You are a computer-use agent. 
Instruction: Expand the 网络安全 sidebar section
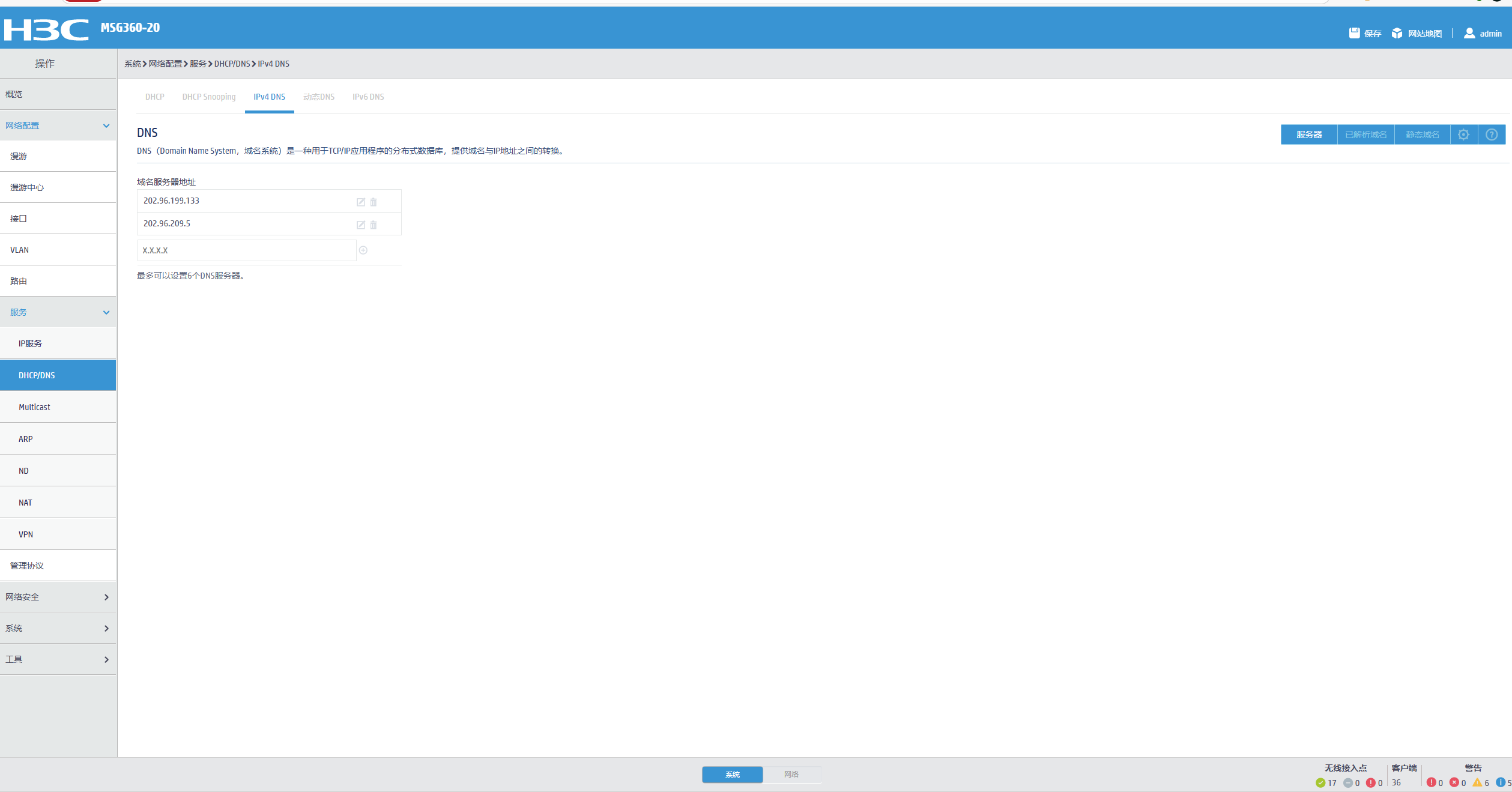click(106, 597)
